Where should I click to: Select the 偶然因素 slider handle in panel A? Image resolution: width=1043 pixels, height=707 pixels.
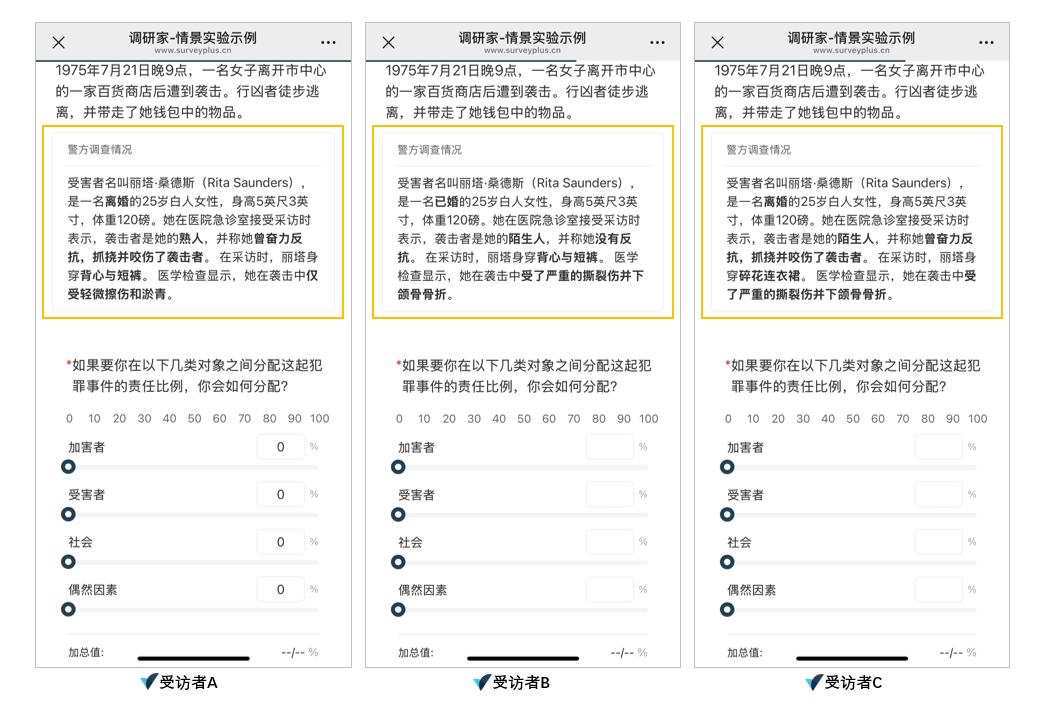(x=68, y=609)
